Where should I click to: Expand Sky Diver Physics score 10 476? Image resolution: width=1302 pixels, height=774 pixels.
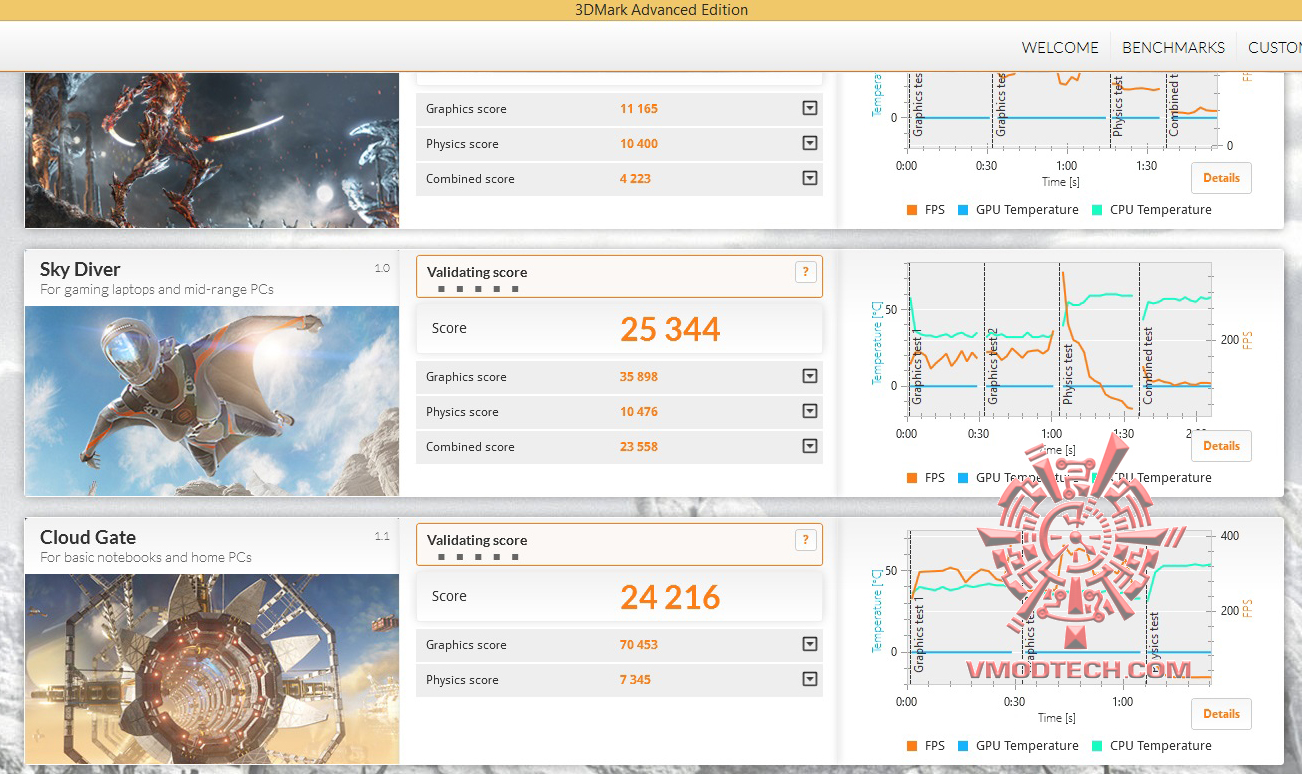810,412
